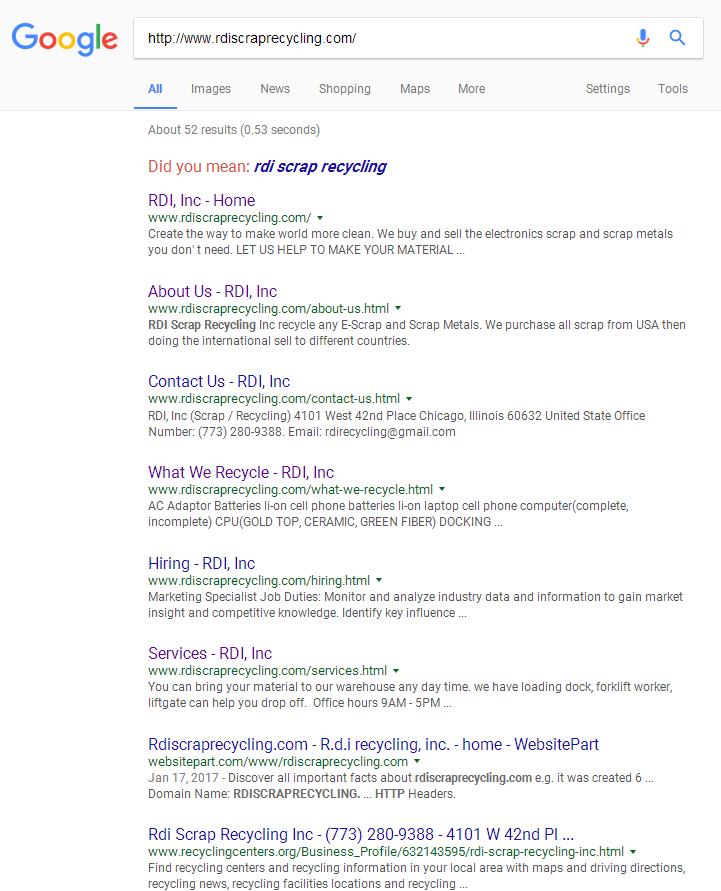The height and width of the screenshot is (891, 721).
Task: Click the 'rdi scrap recycling' suggestion
Action: click(x=320, y=166)
